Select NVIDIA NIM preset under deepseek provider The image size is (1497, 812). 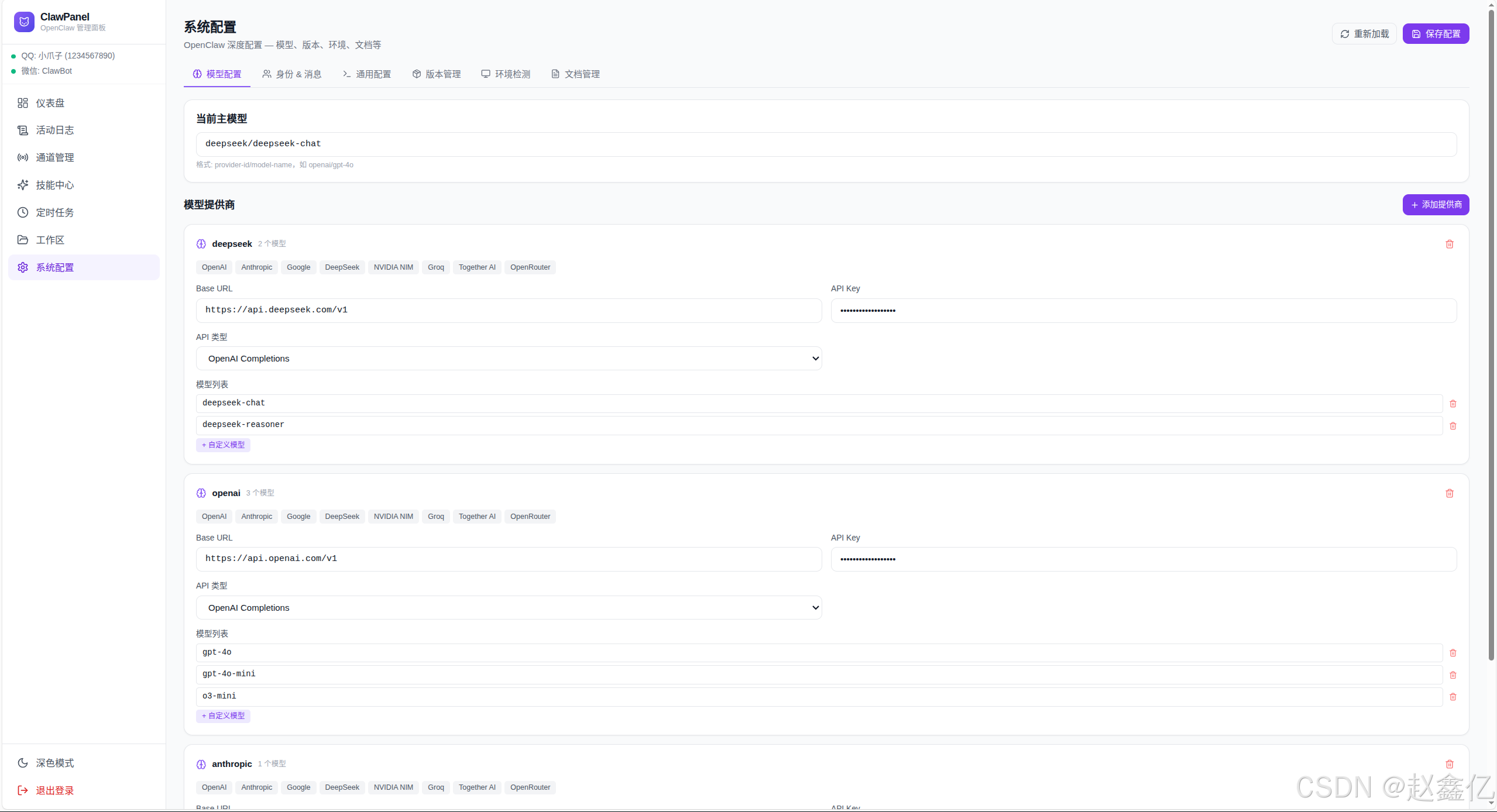[393, 267]
